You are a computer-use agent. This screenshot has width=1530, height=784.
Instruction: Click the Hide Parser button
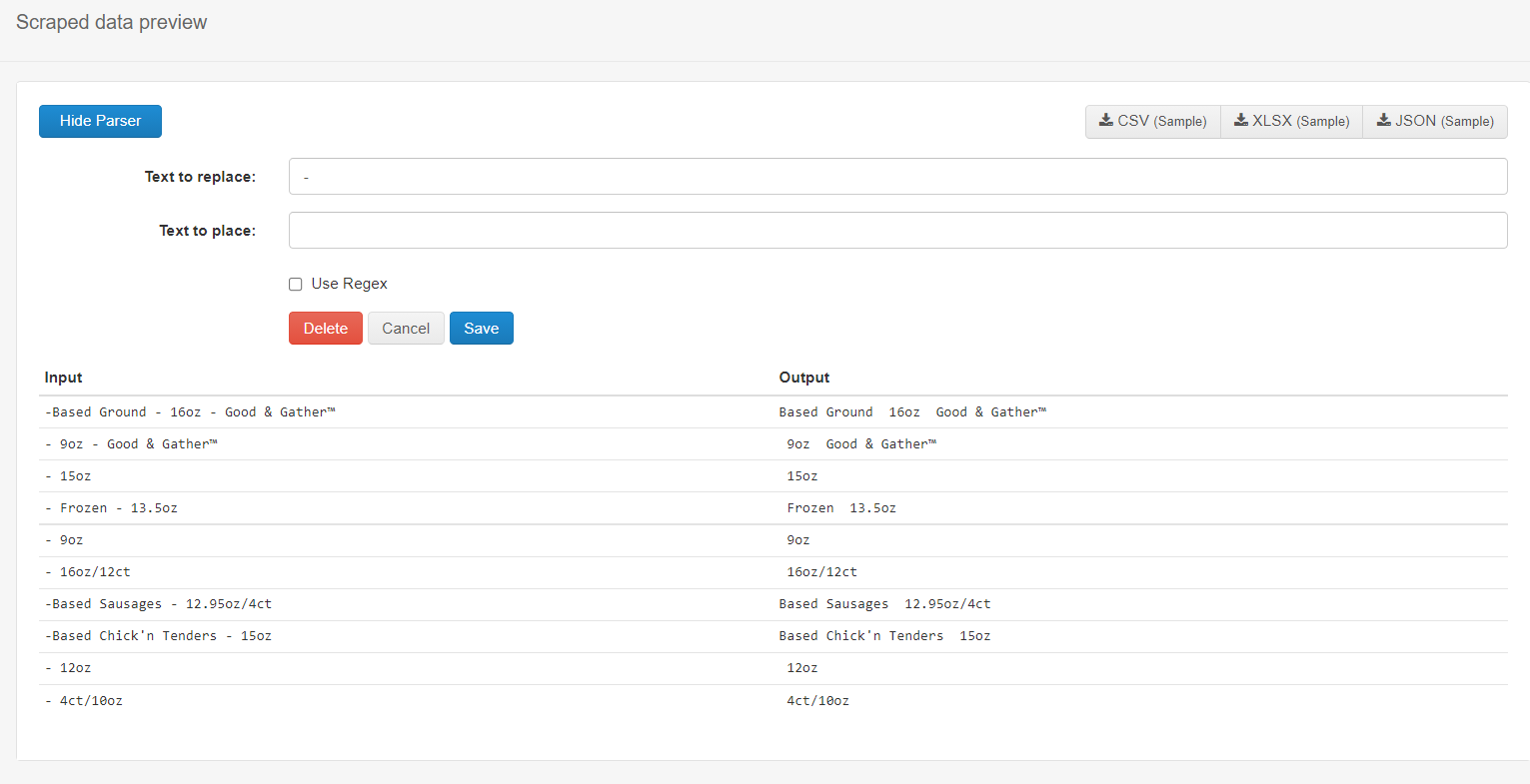(x=100, y=121)
